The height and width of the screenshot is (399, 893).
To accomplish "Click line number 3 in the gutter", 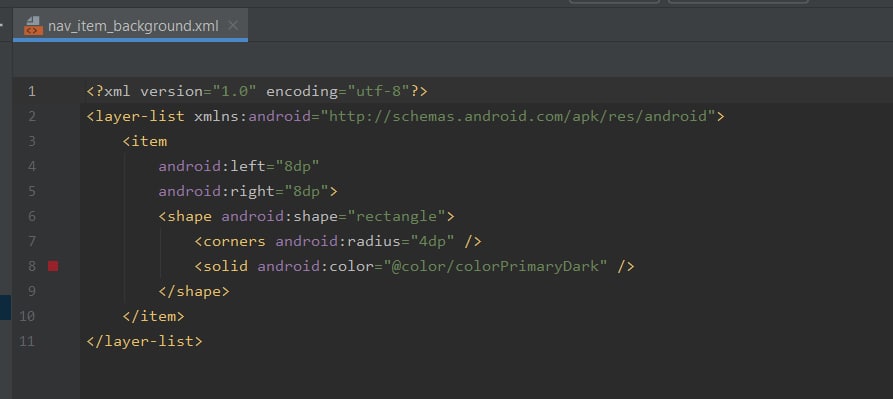I will click(31, 141).
